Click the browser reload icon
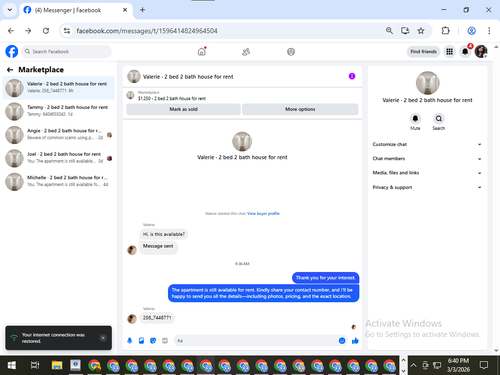Viewport: 500px width, 375px height. click(x=46, y=31)
